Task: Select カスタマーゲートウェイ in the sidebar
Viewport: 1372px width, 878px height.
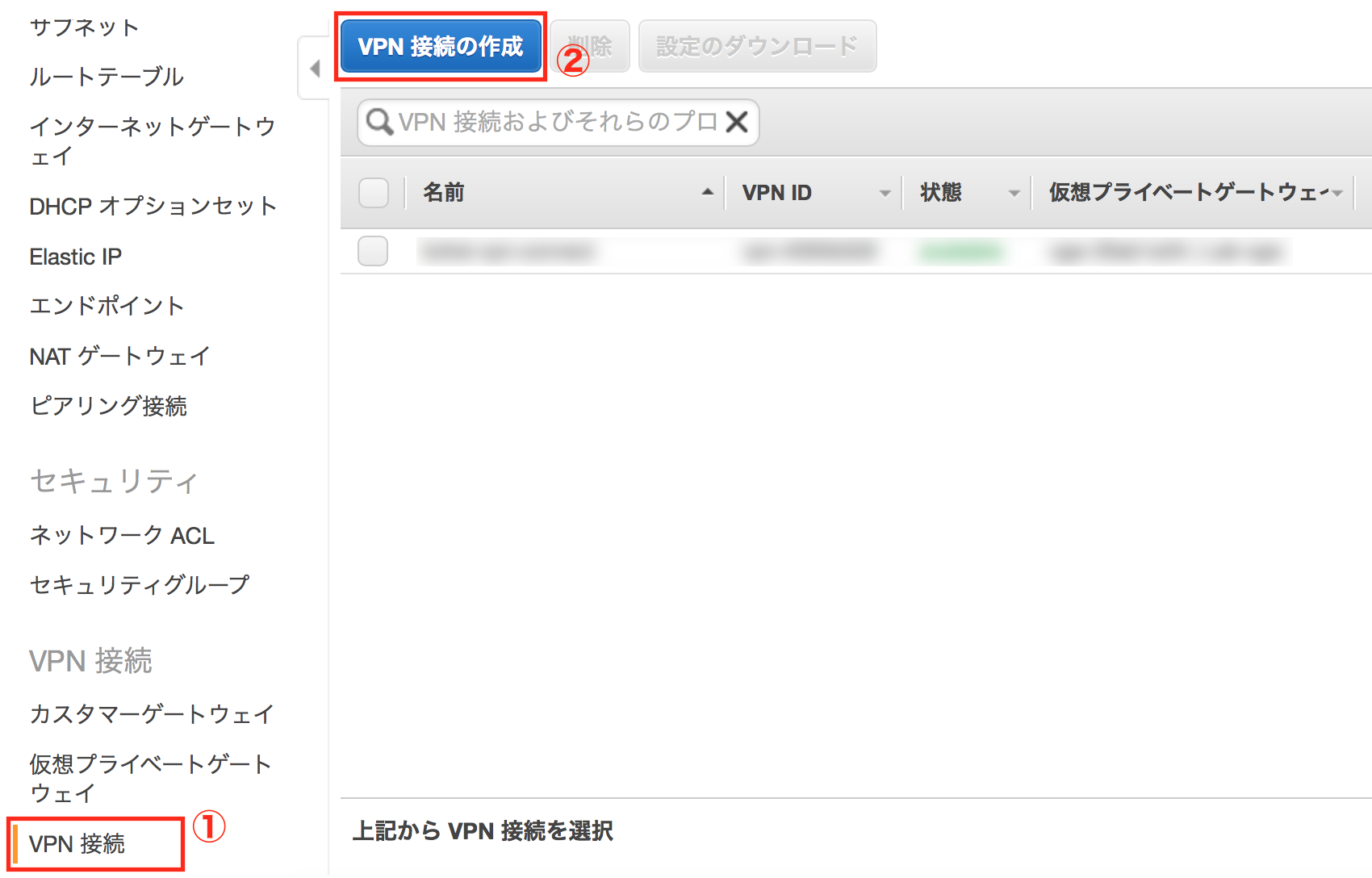Action: (150, 713)
